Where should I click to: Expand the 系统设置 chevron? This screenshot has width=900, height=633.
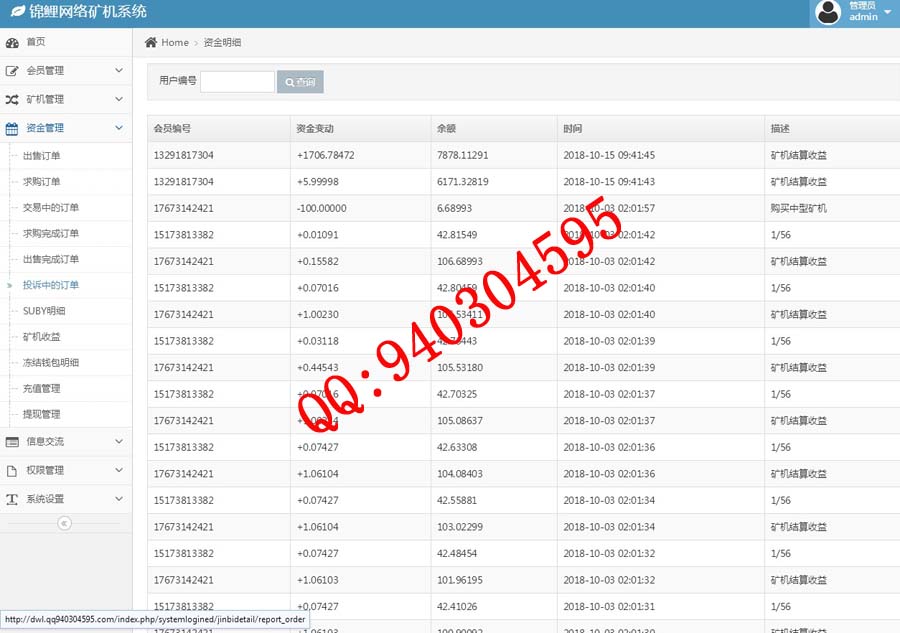119,499
